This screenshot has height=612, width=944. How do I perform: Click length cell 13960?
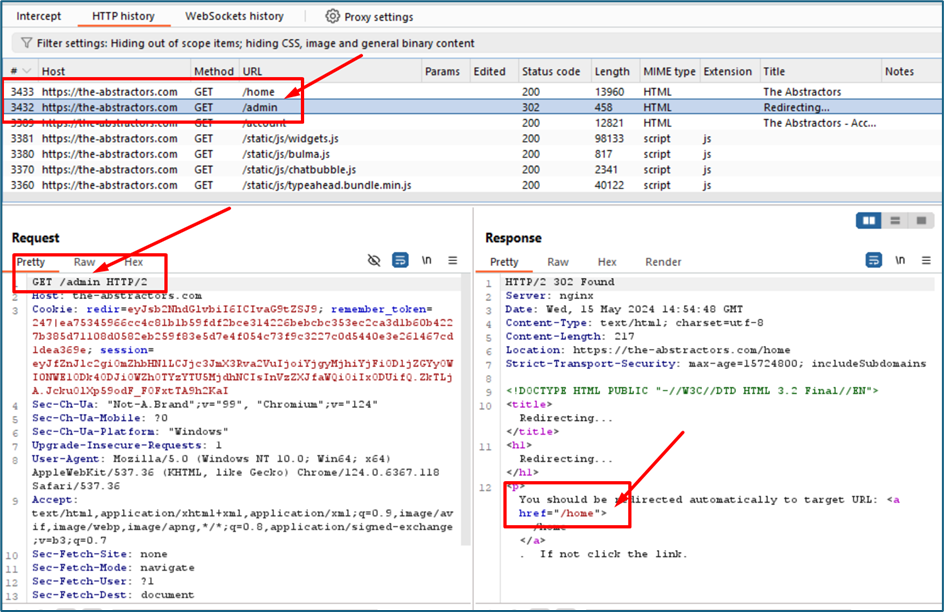click(609, 91)
